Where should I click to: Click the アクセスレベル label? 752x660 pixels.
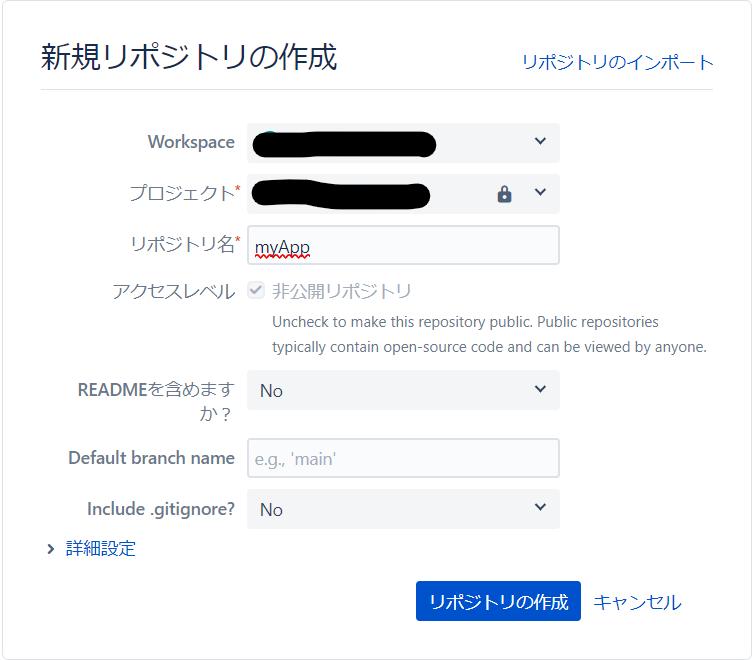[174, 291]
